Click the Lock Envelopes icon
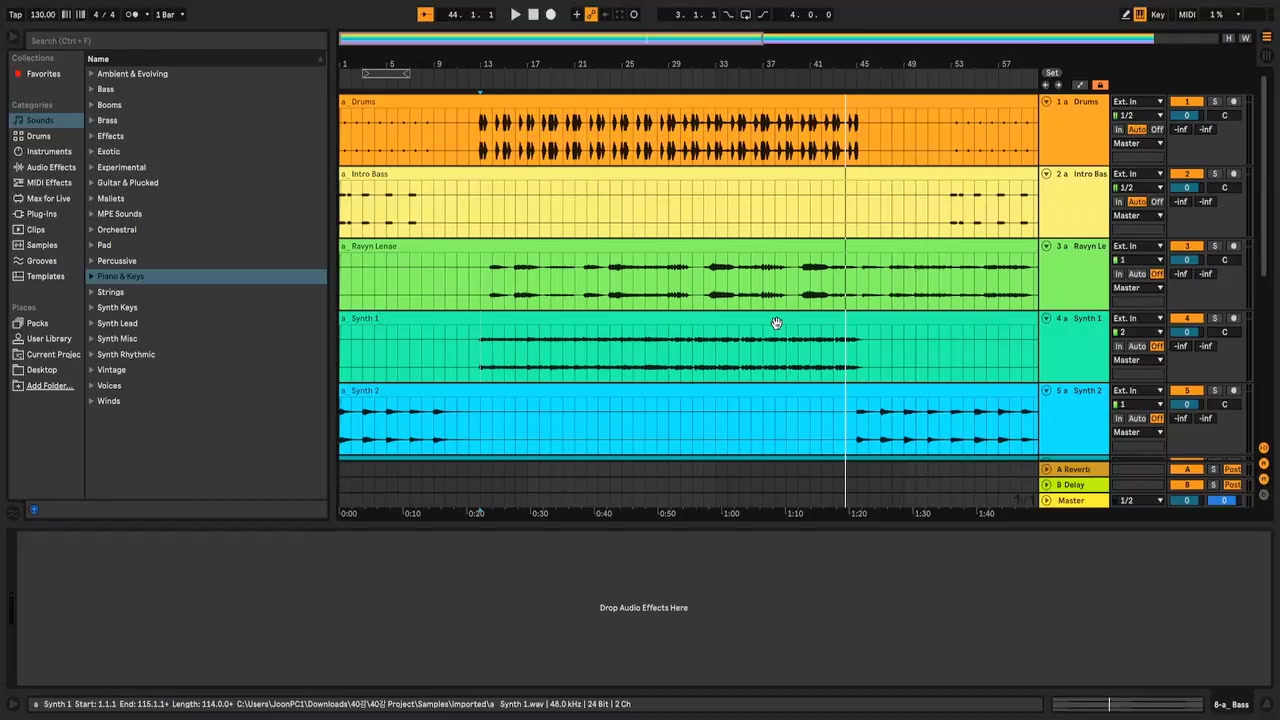 click(x=1100, y=85)
